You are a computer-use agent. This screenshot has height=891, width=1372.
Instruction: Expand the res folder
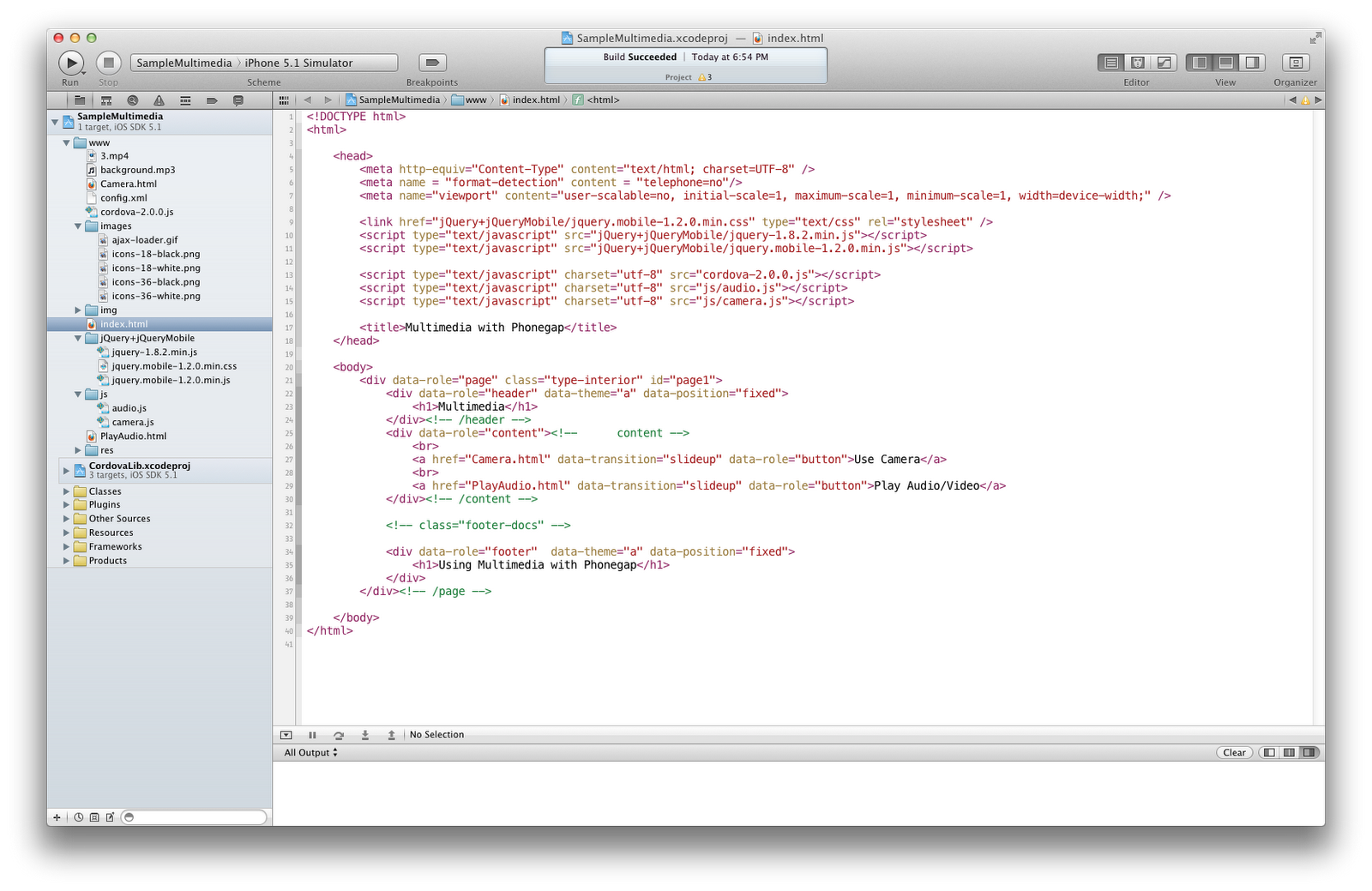[78, 450]
